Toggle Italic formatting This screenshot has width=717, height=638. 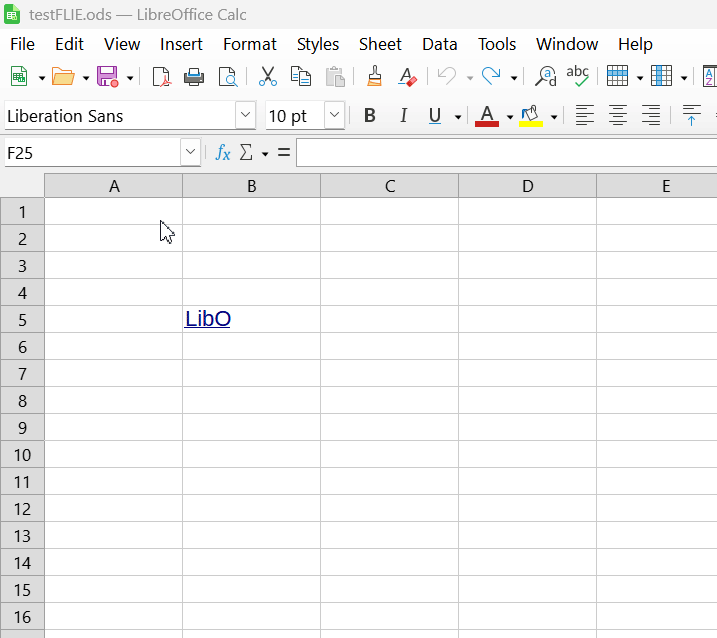point(403,116)
